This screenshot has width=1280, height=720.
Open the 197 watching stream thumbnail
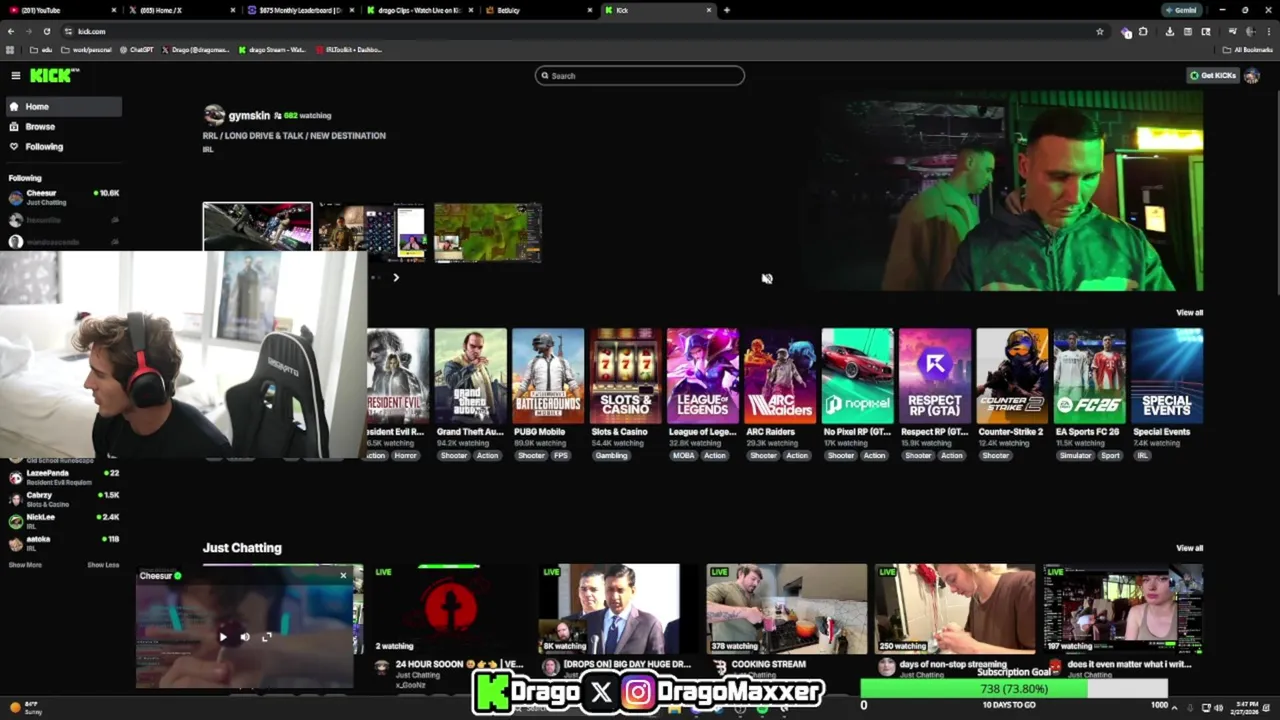(1123, 609)
